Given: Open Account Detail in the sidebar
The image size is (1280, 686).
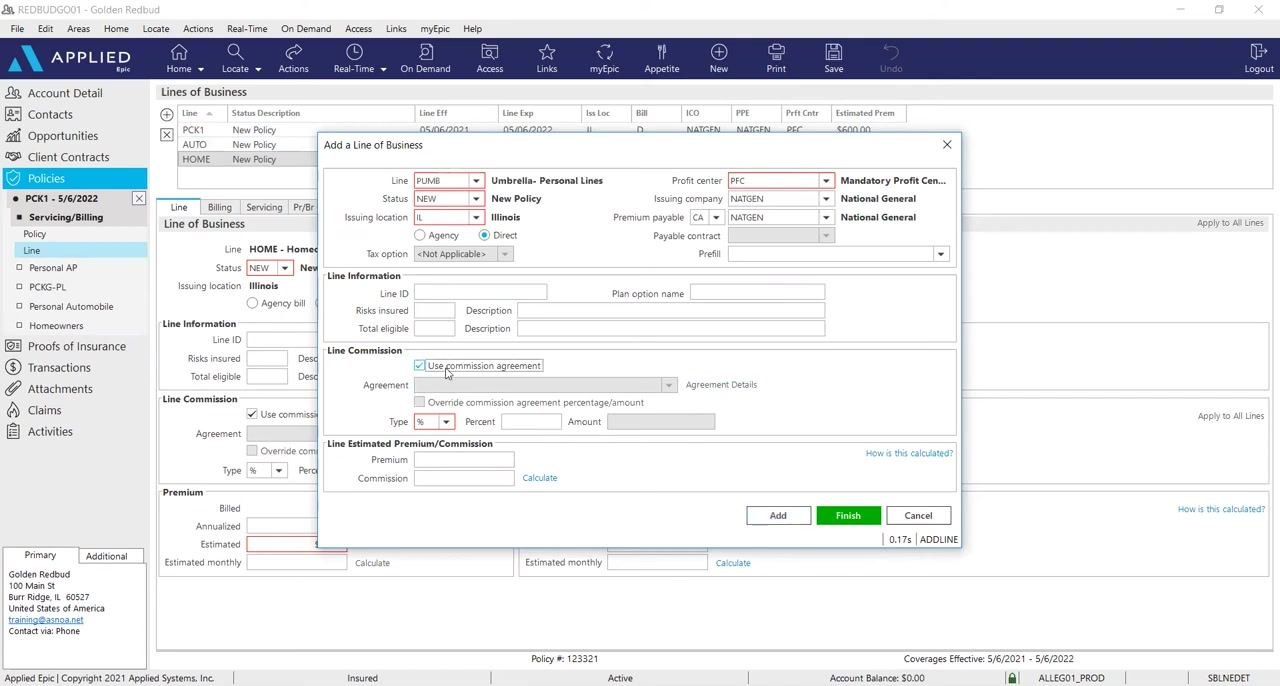Looking at the screenshot, I should click(x=65, y=93).
